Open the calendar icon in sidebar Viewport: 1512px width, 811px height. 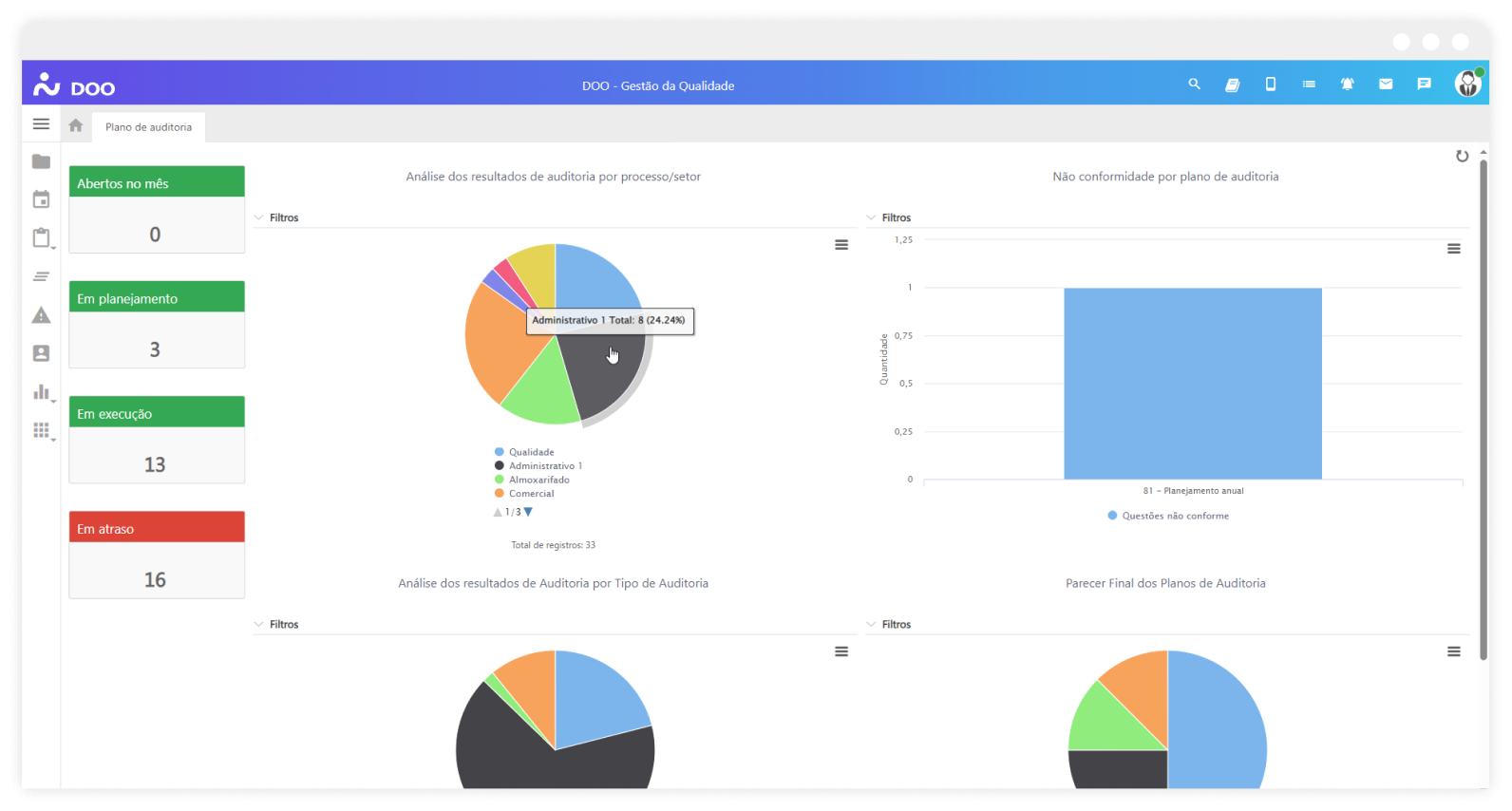[x=41, y=199]
